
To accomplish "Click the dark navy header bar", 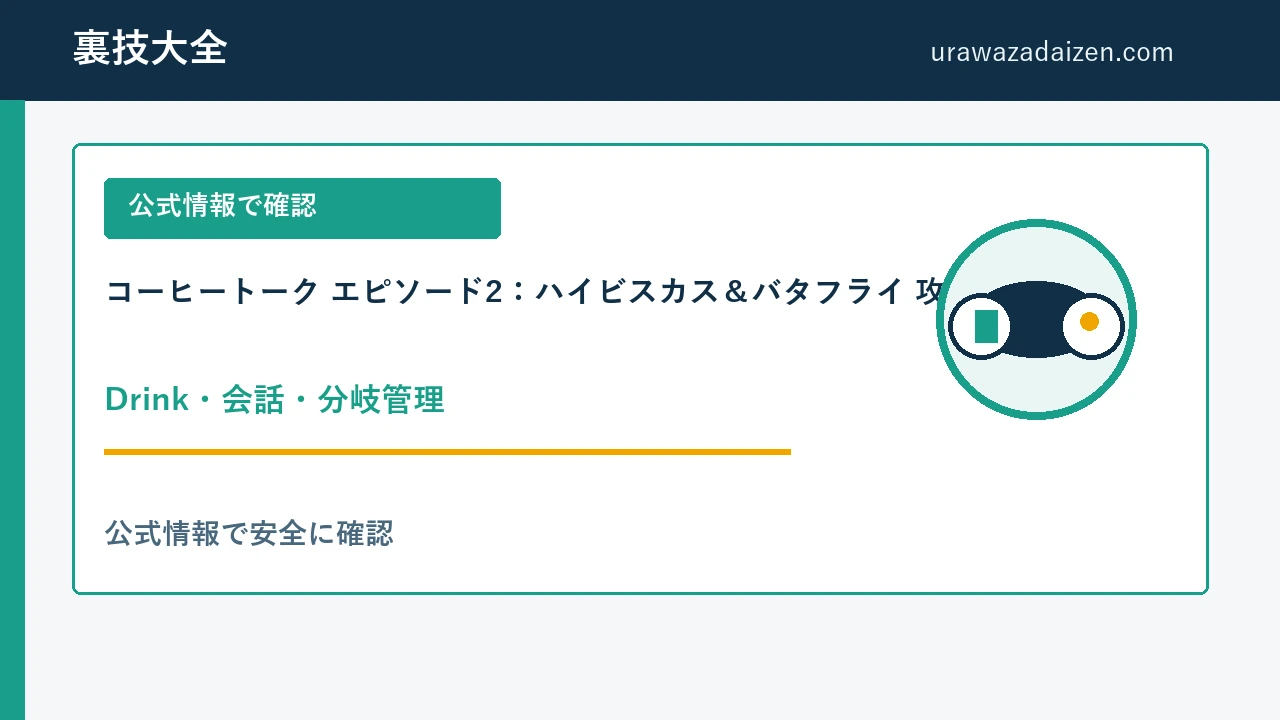I will tap(640, 50).
